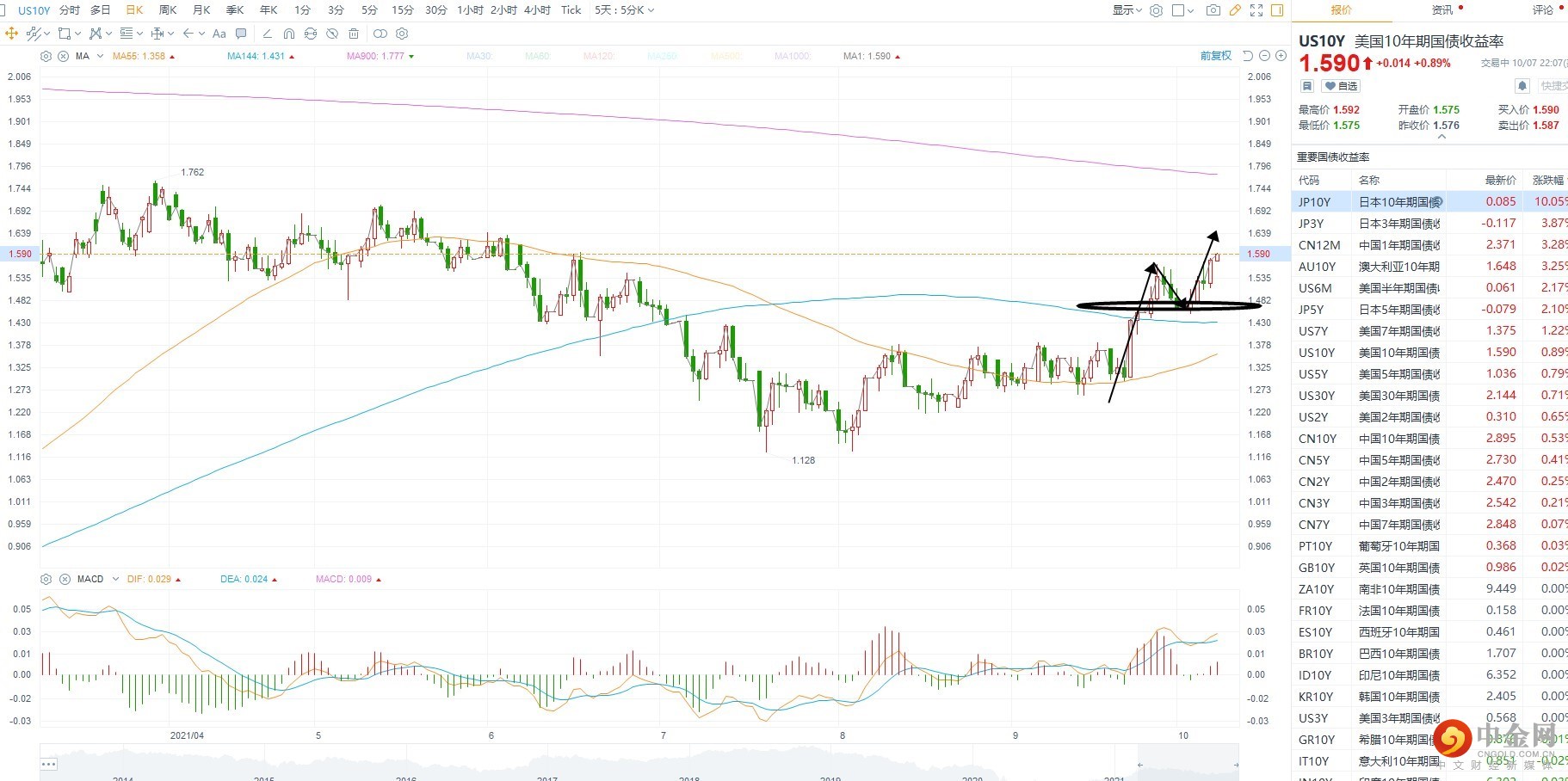Open the trend line drawing tool
This screenshot has width=1568, height=781.
point(33,34)
